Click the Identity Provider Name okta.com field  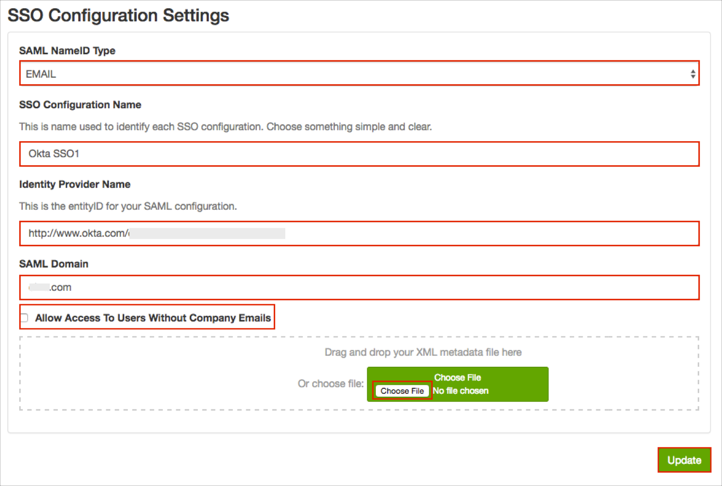pyautogui.click(x=358, y=233)
